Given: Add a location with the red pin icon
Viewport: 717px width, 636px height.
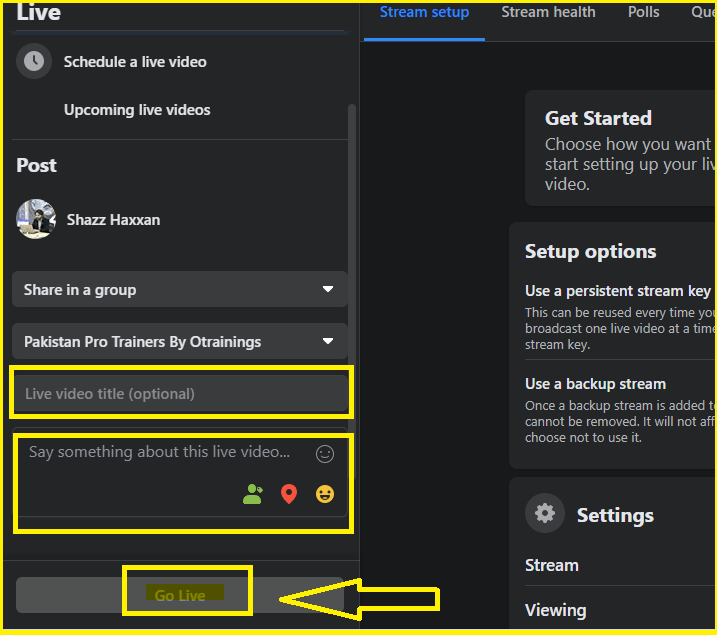Looking at the screenshot, I should (x=289, y=494).
